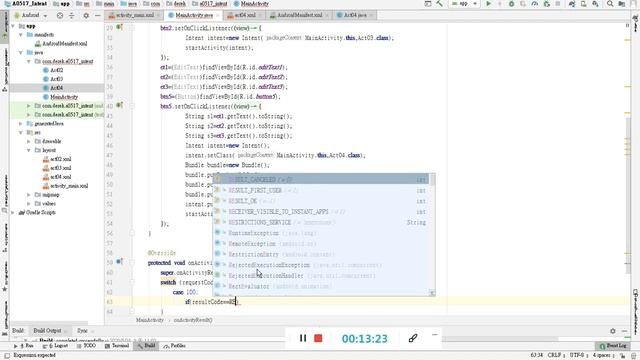Open the Run tool window
This screenshot has height=360, width=640.
24,346
